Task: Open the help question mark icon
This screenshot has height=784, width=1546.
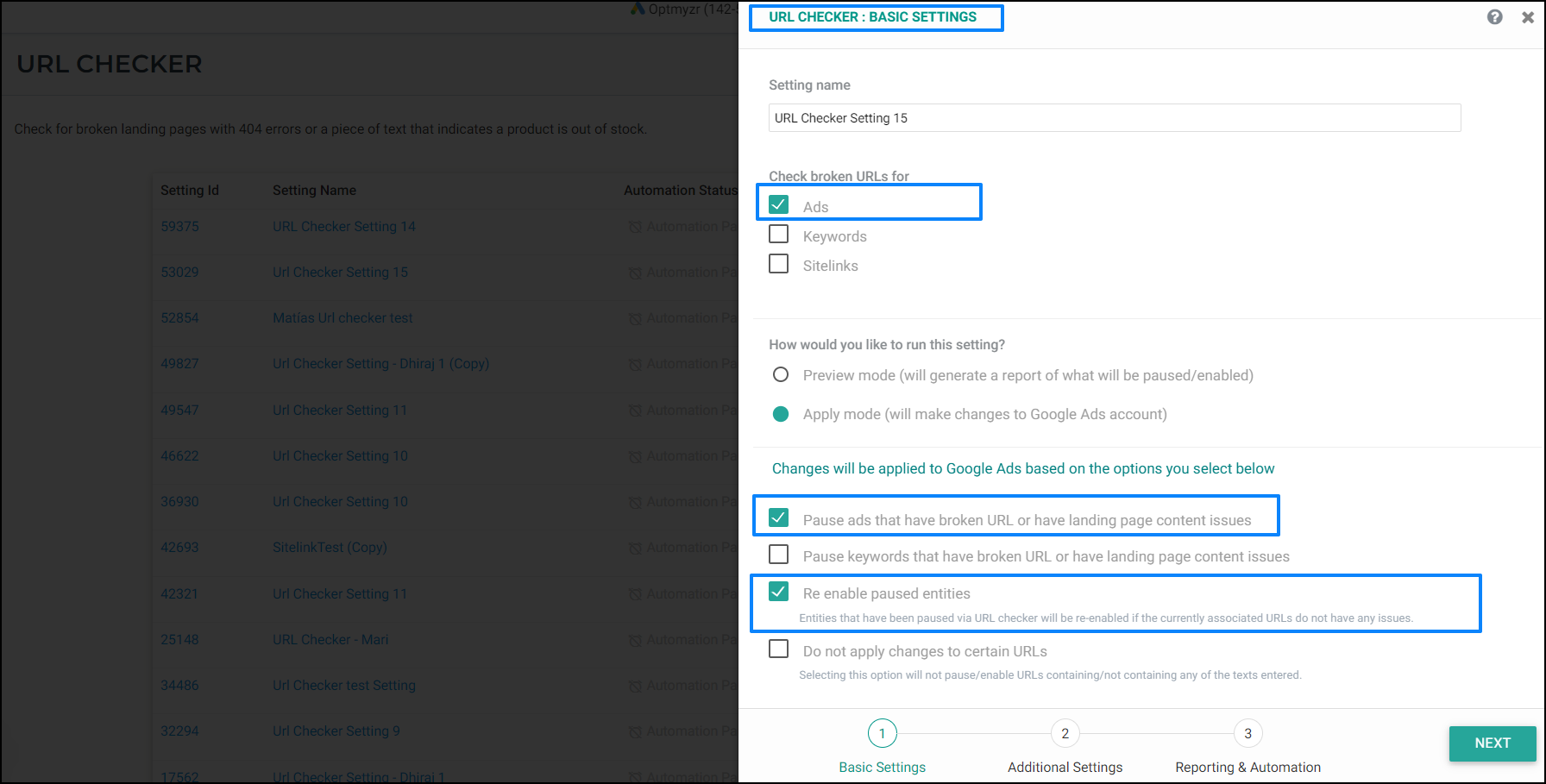Action: (1495, 17)
